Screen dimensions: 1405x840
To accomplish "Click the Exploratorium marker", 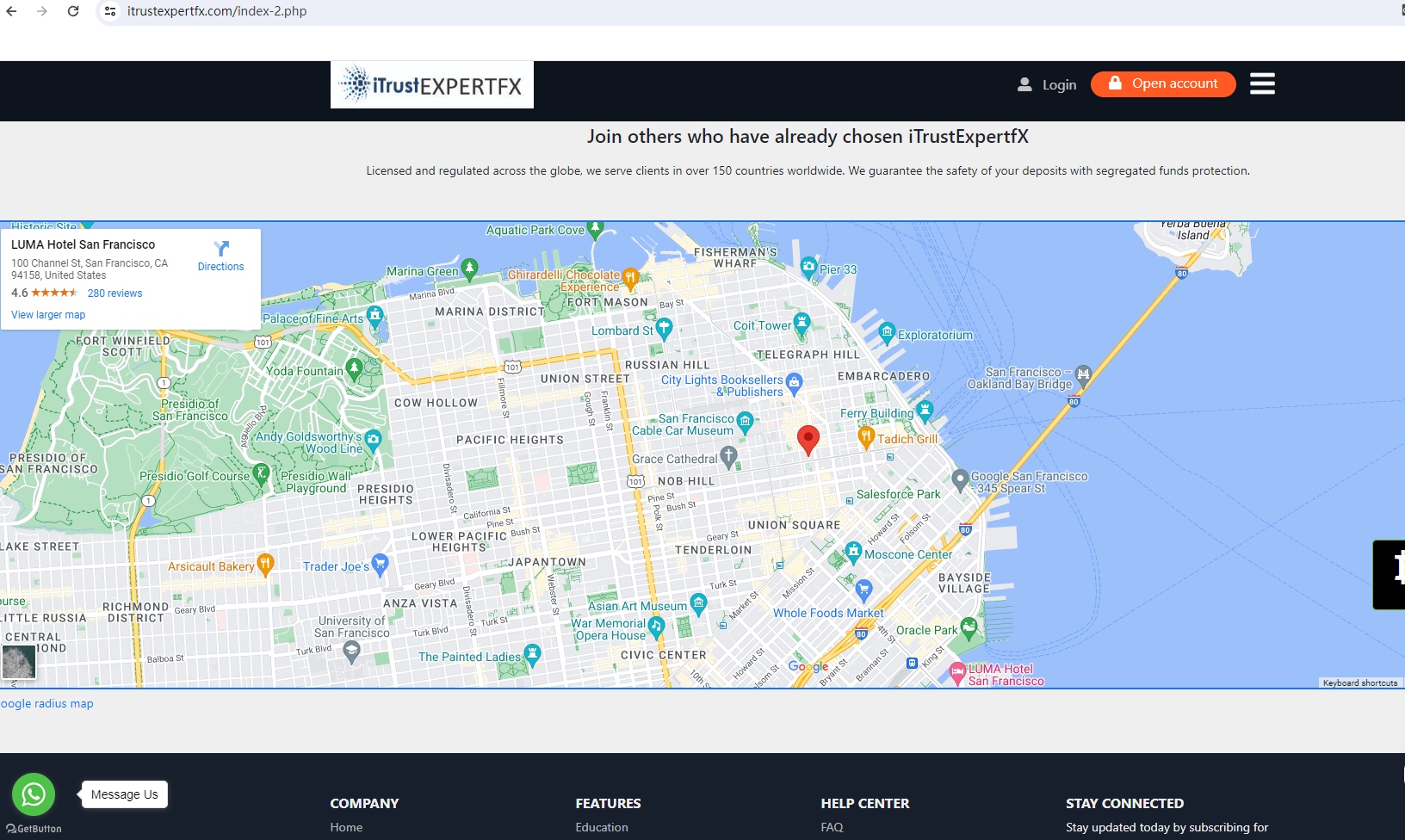I will (x=887, y=332).
